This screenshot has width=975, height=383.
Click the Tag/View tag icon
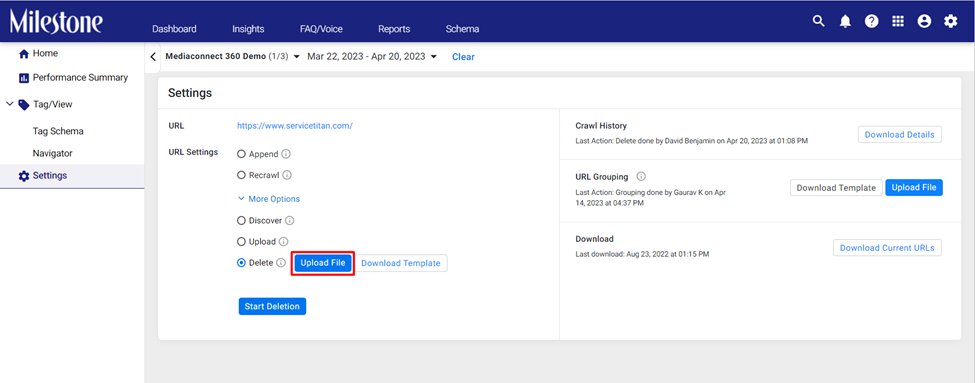24,104
